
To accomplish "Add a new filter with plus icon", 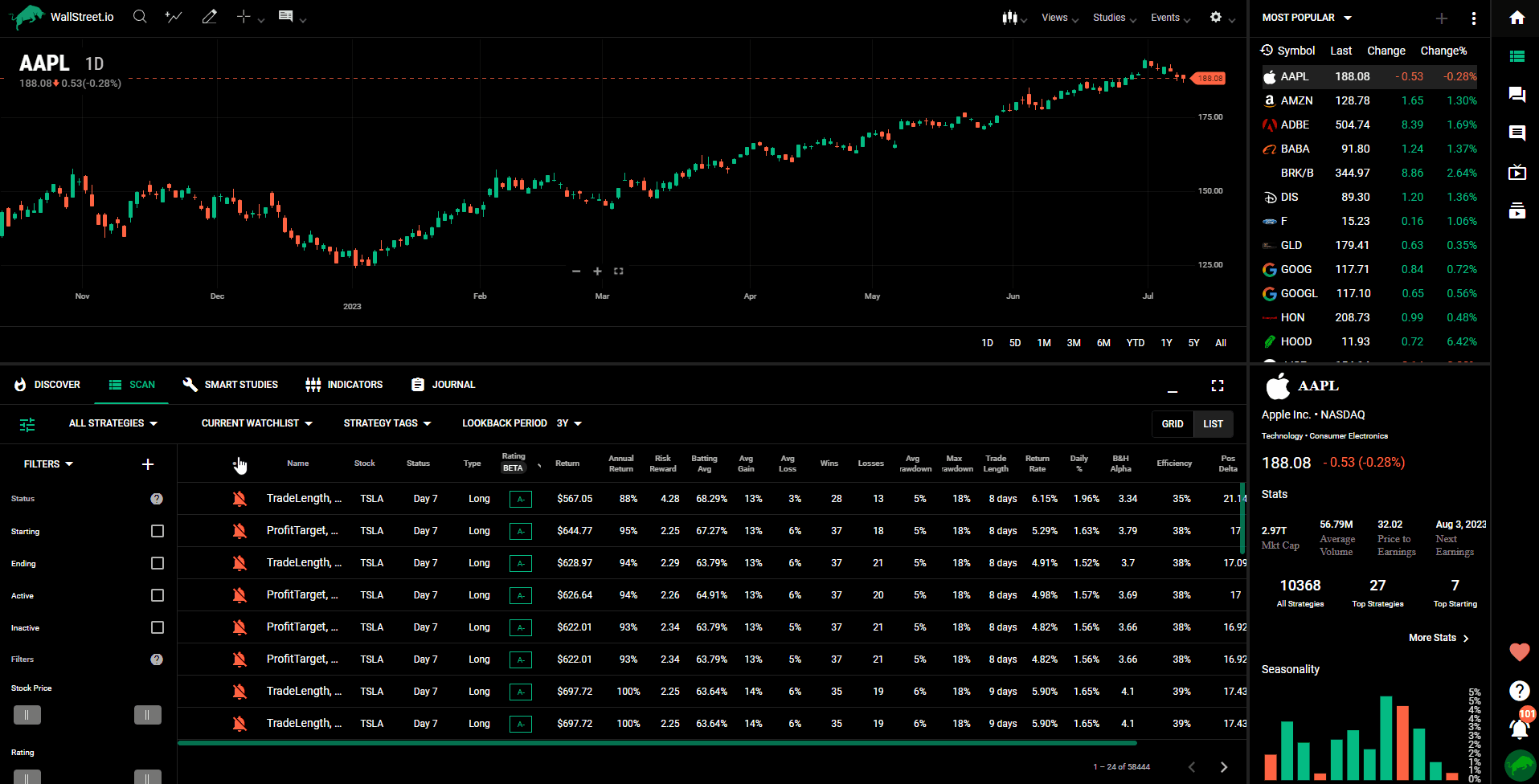I will (x=148, y=464).
